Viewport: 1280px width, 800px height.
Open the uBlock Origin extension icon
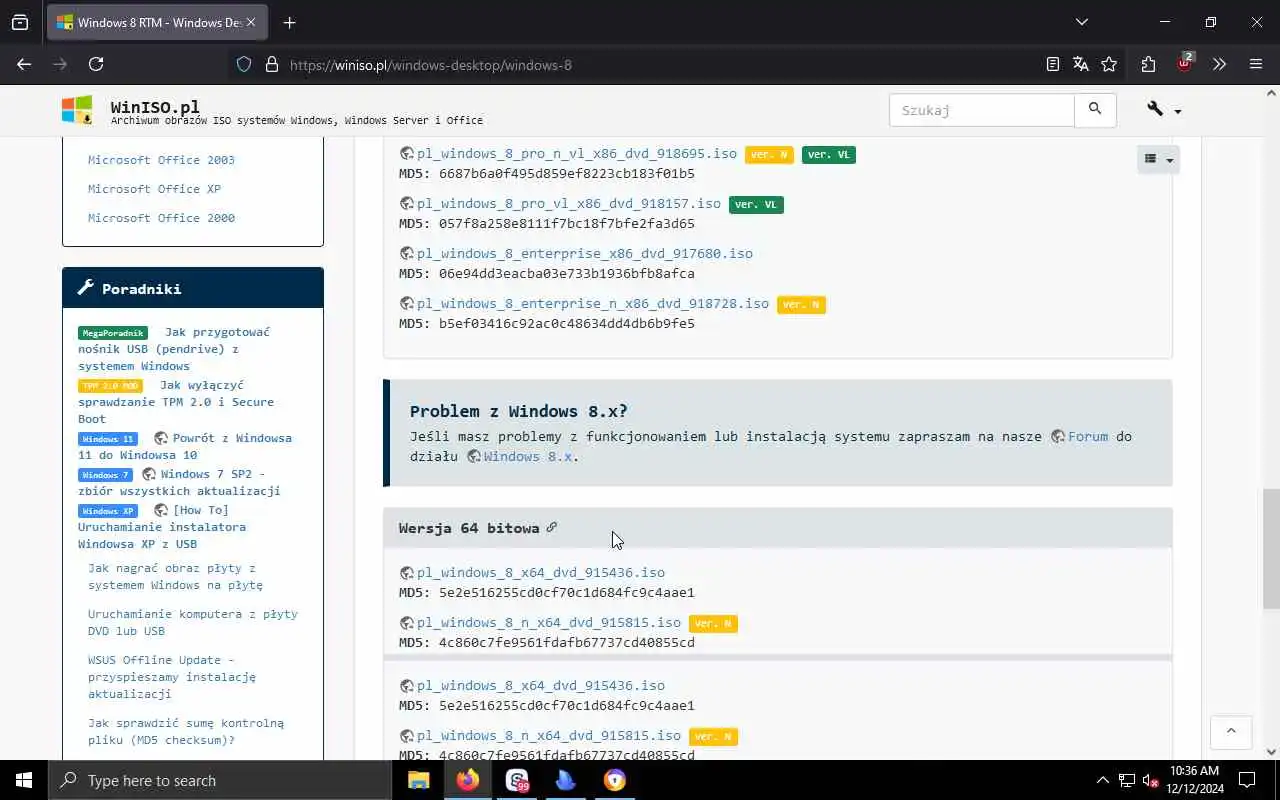[1185, 63]
